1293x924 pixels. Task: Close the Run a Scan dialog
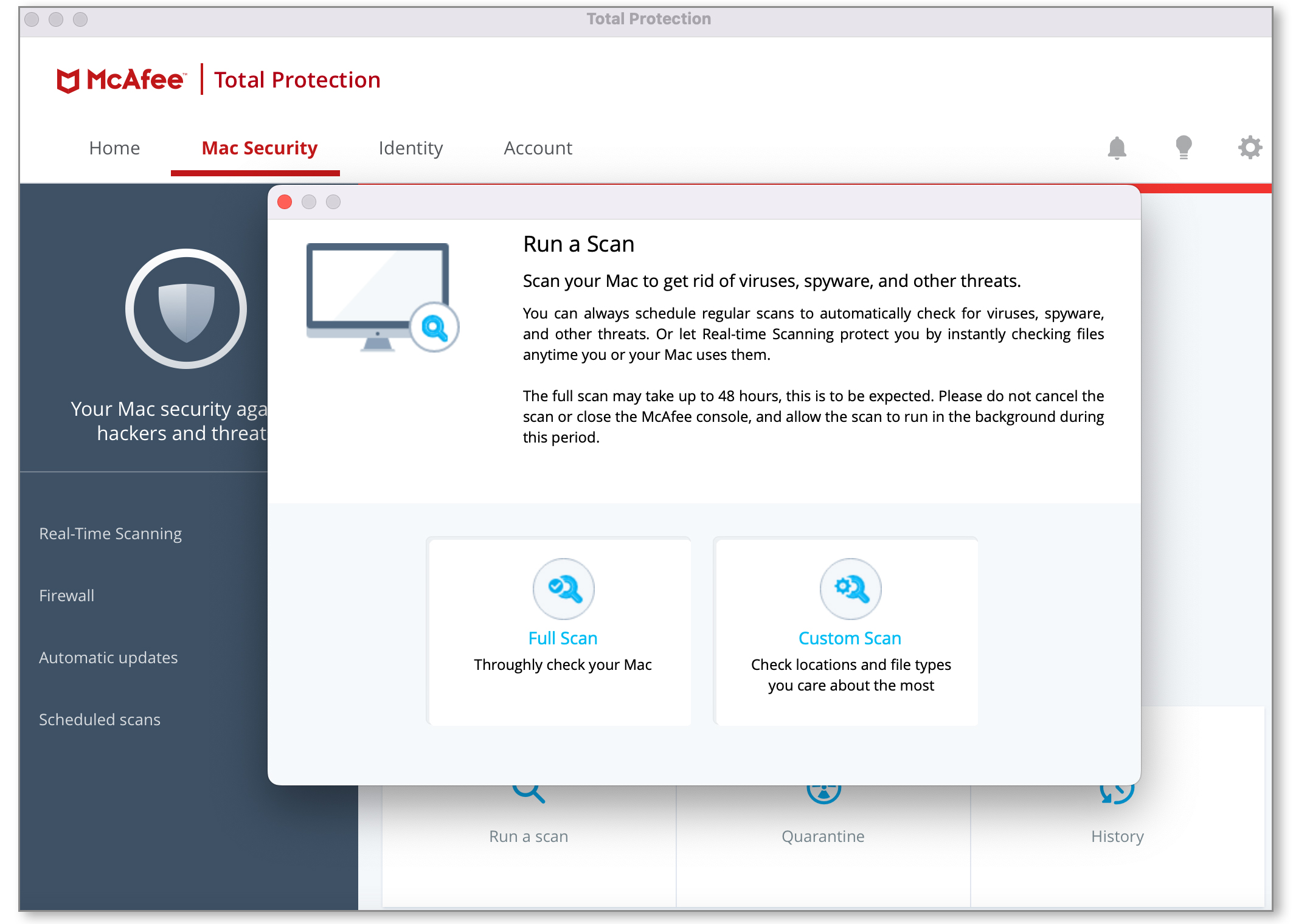click(285, 202)
